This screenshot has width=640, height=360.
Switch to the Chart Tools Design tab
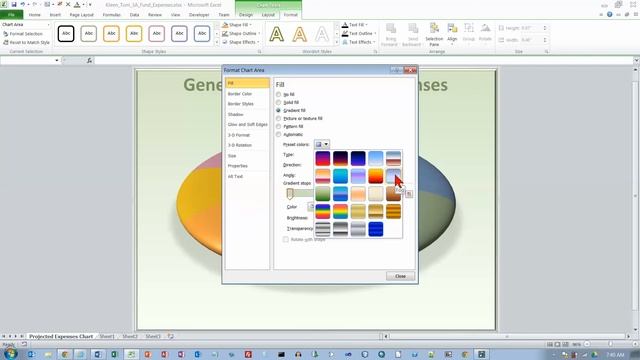tap(246, 15)
